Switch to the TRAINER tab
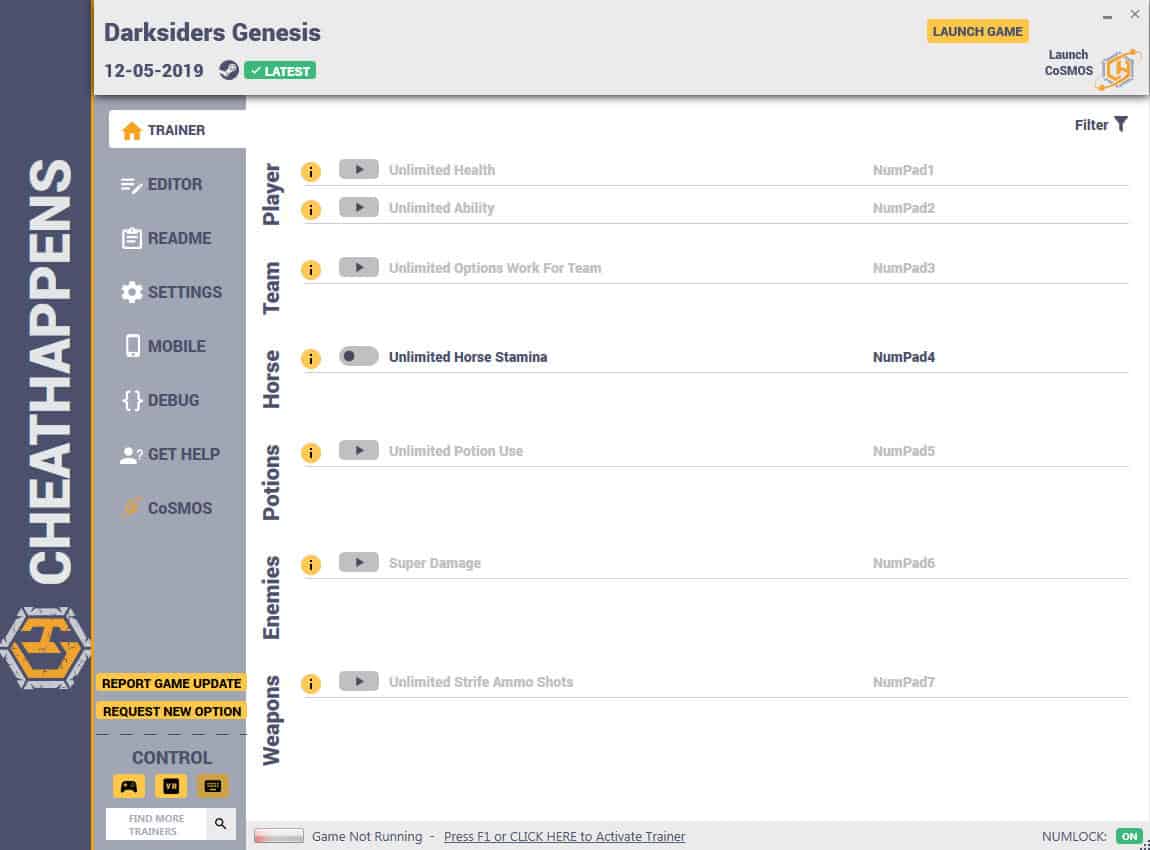The height and width of the screenshot is (850, 1150). coord(177,130)
